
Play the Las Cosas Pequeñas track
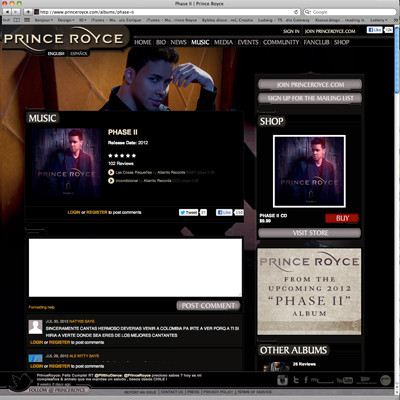tap(111, 172)
